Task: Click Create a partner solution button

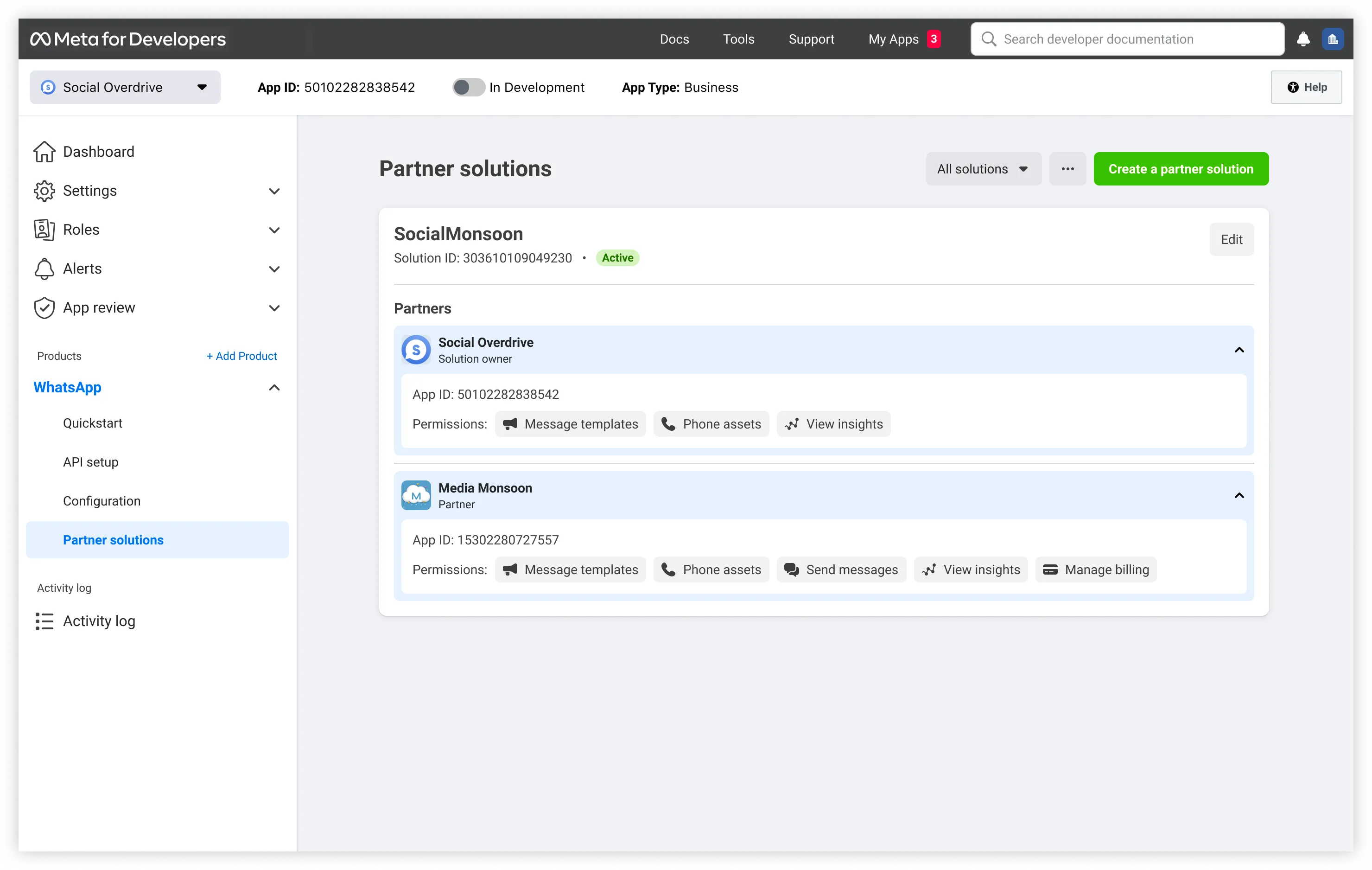Action: pos(1181,169)
